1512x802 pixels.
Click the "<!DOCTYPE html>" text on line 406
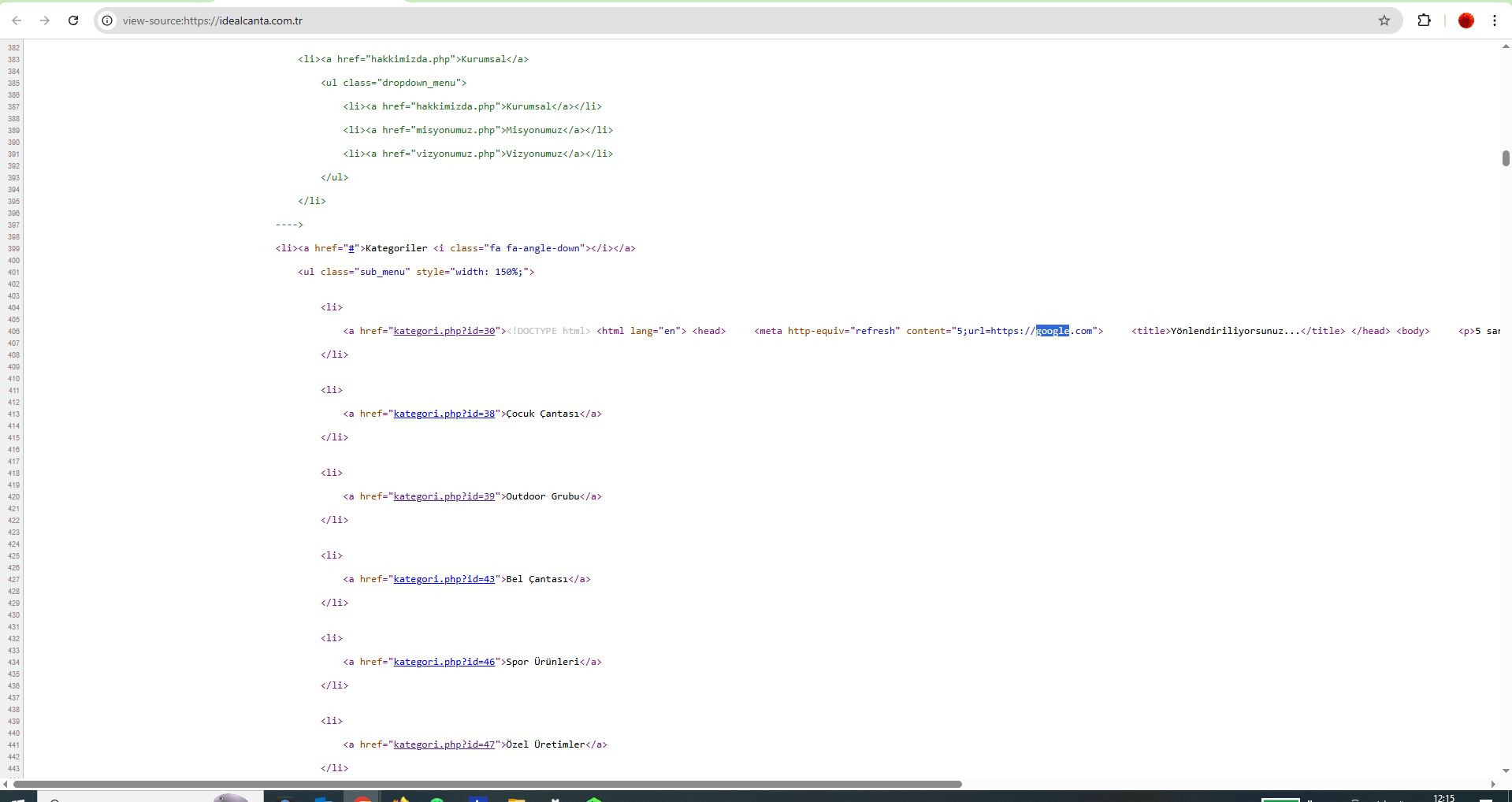548,331
